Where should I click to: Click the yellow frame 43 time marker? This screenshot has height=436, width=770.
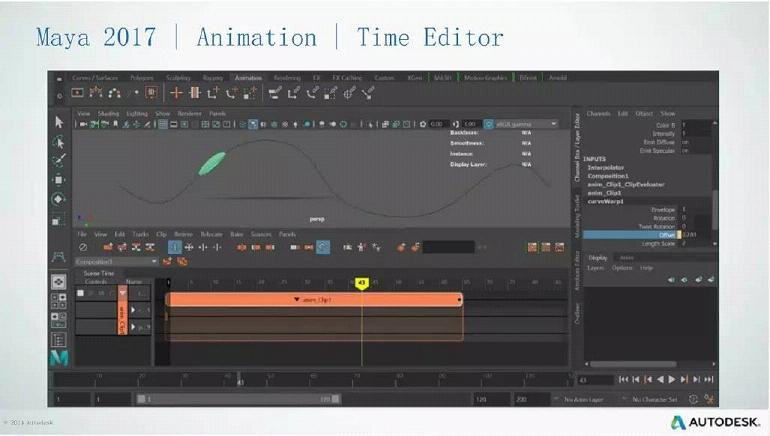(x=361, y=283)
